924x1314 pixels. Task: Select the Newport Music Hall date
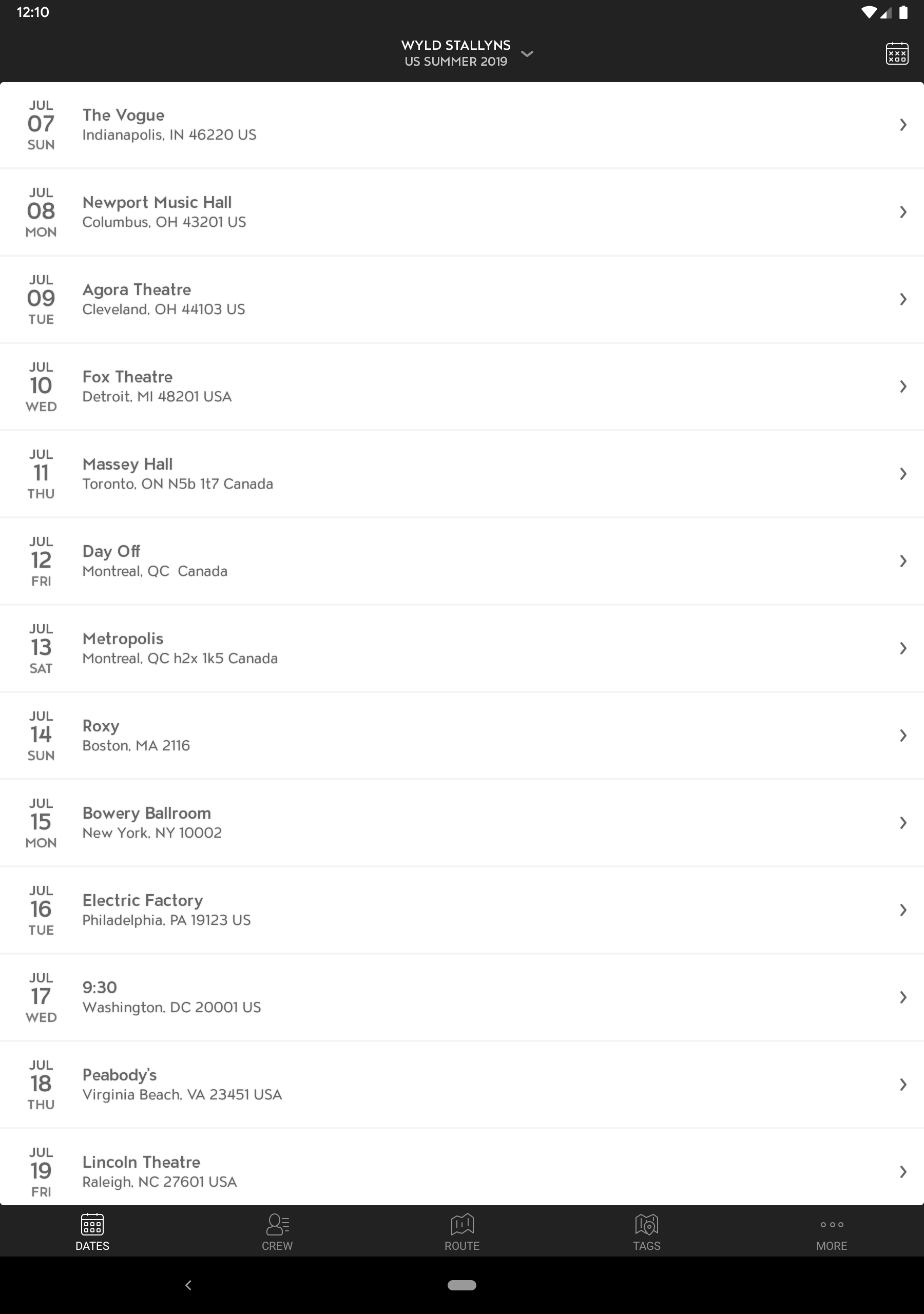(x=462, y=212)
